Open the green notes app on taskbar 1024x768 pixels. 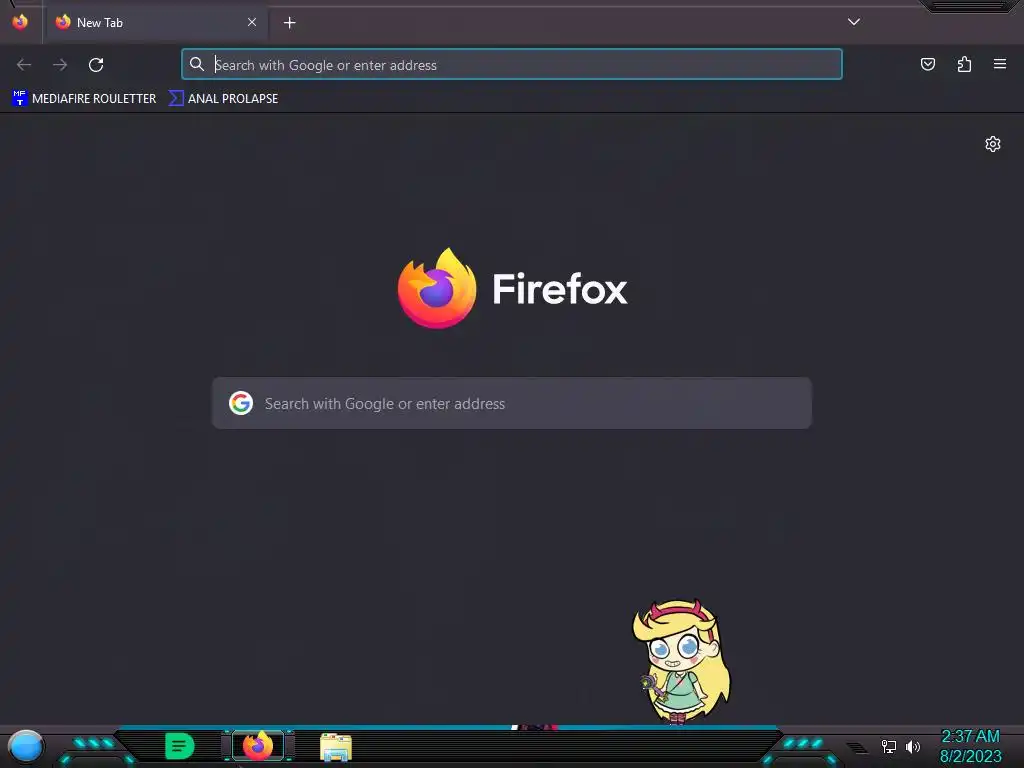tap(180, 746)
